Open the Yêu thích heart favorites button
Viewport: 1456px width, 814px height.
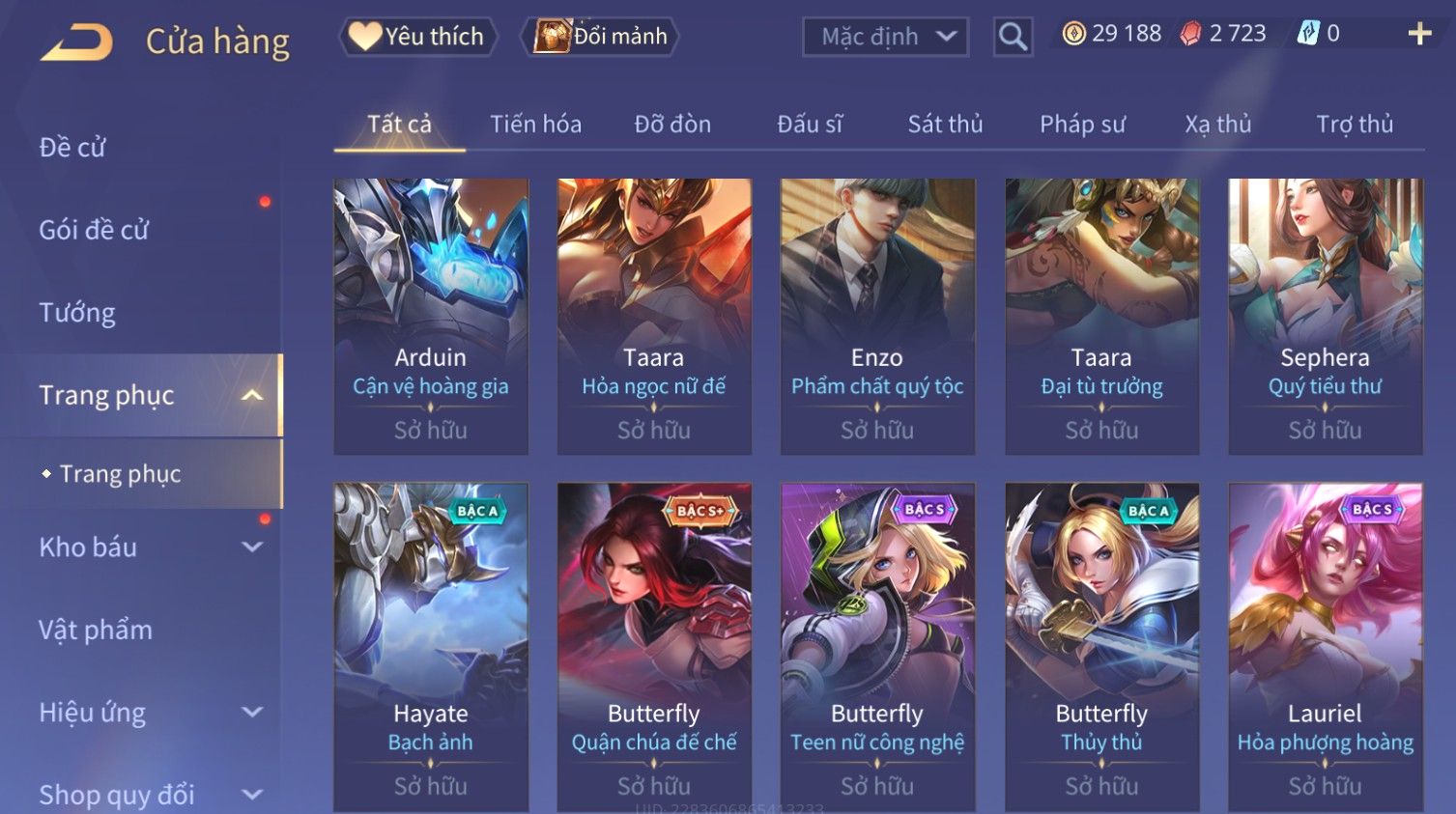417,37
